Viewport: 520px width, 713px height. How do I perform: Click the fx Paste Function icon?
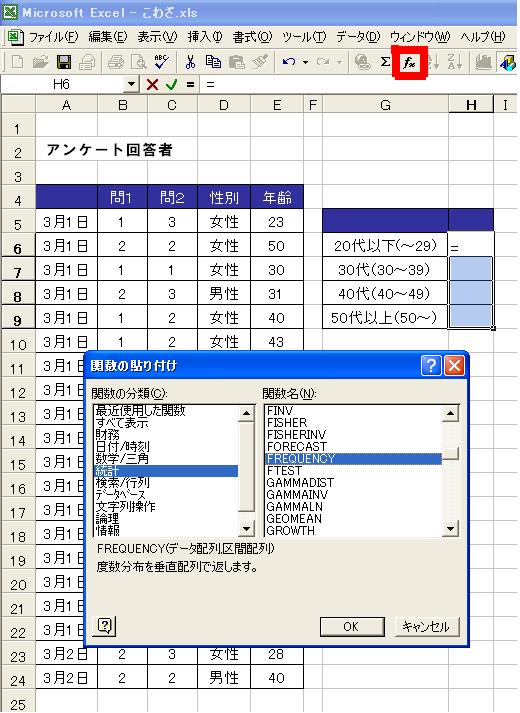tap(410, 63)
